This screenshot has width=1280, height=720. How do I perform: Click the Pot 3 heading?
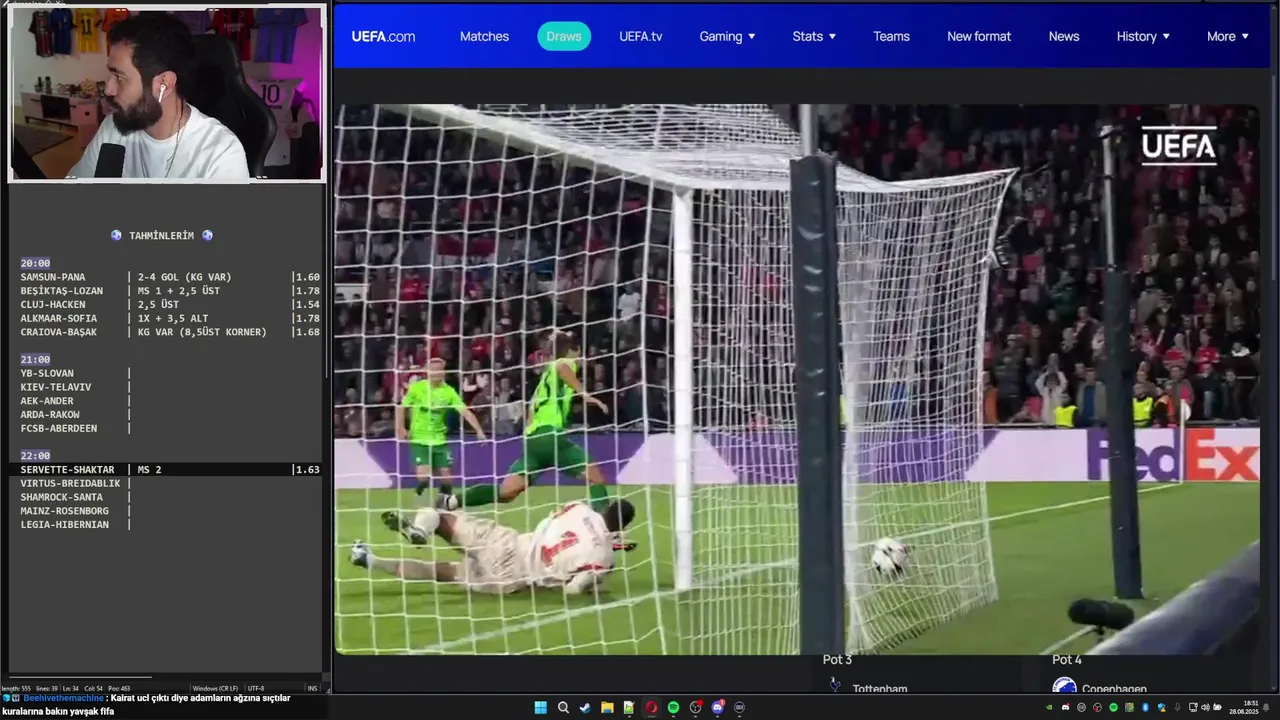click(838, 660)
